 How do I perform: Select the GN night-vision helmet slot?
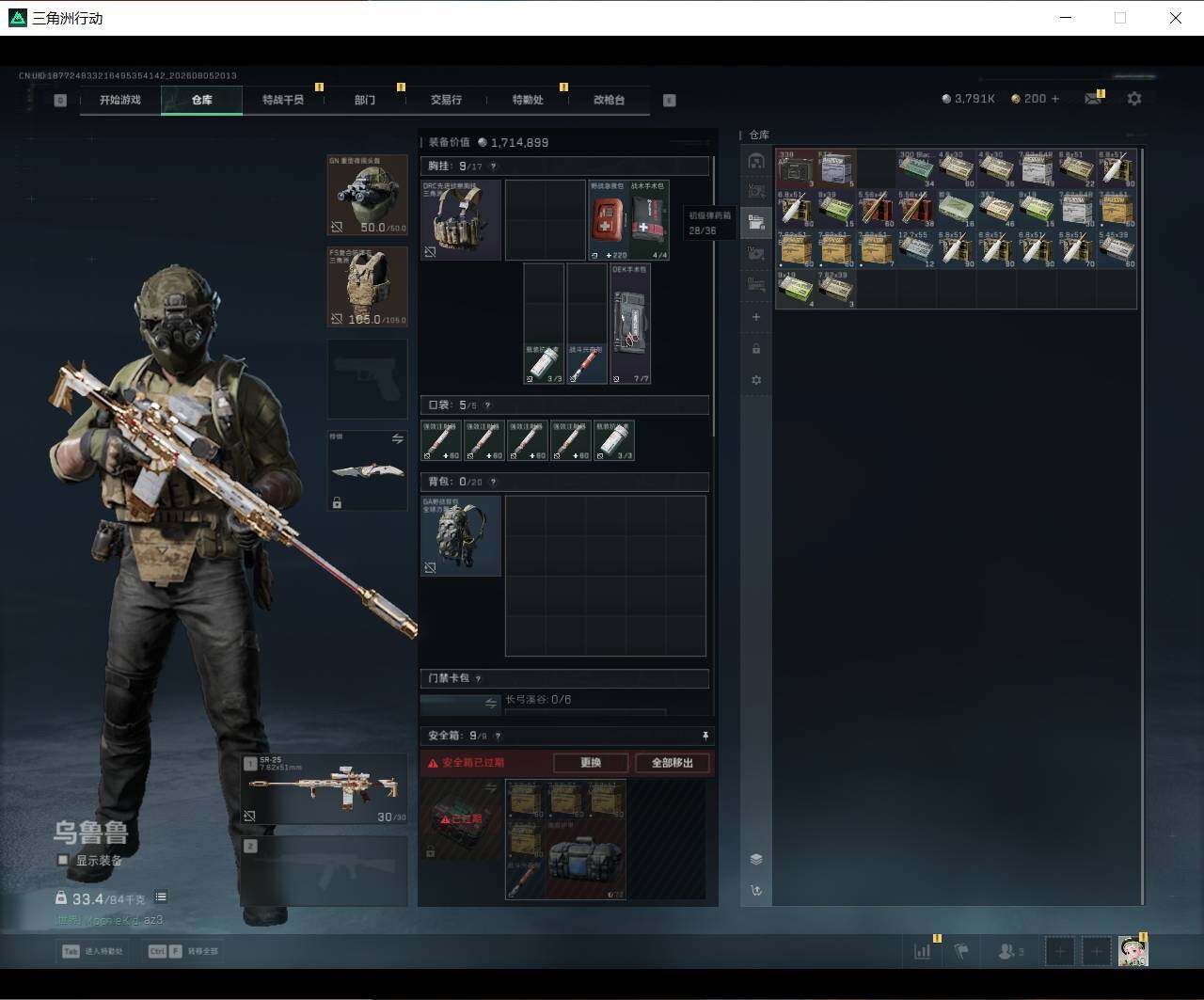pos(367,196)
